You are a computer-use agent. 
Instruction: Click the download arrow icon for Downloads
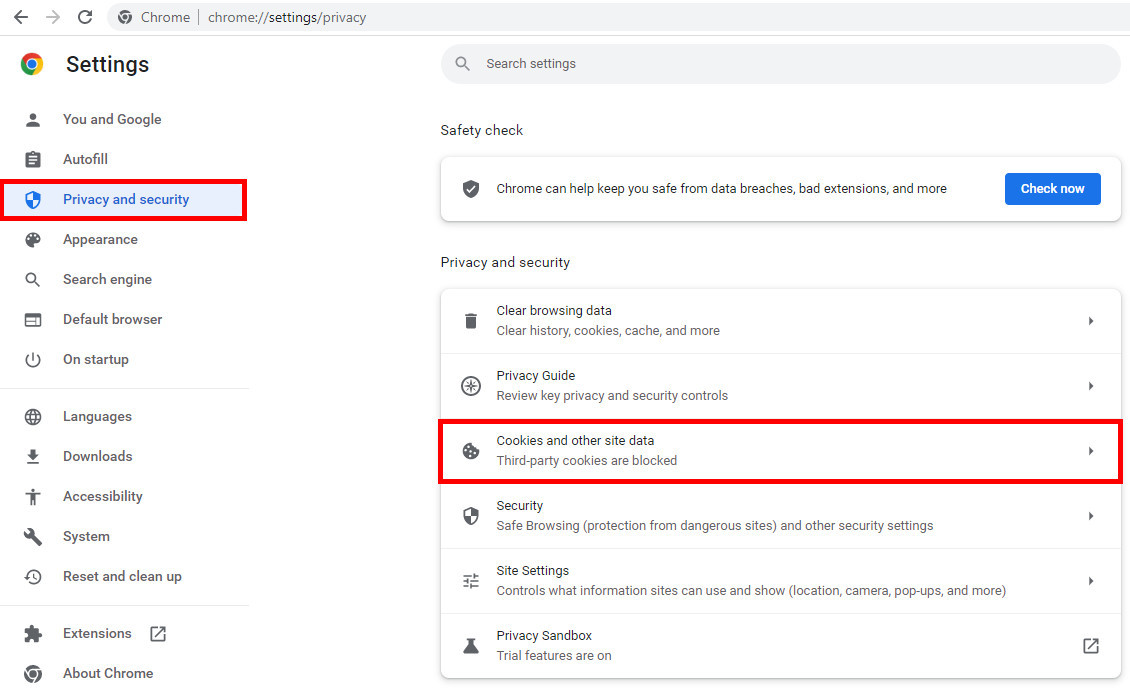pyautogui.click(x=32, y=456)
